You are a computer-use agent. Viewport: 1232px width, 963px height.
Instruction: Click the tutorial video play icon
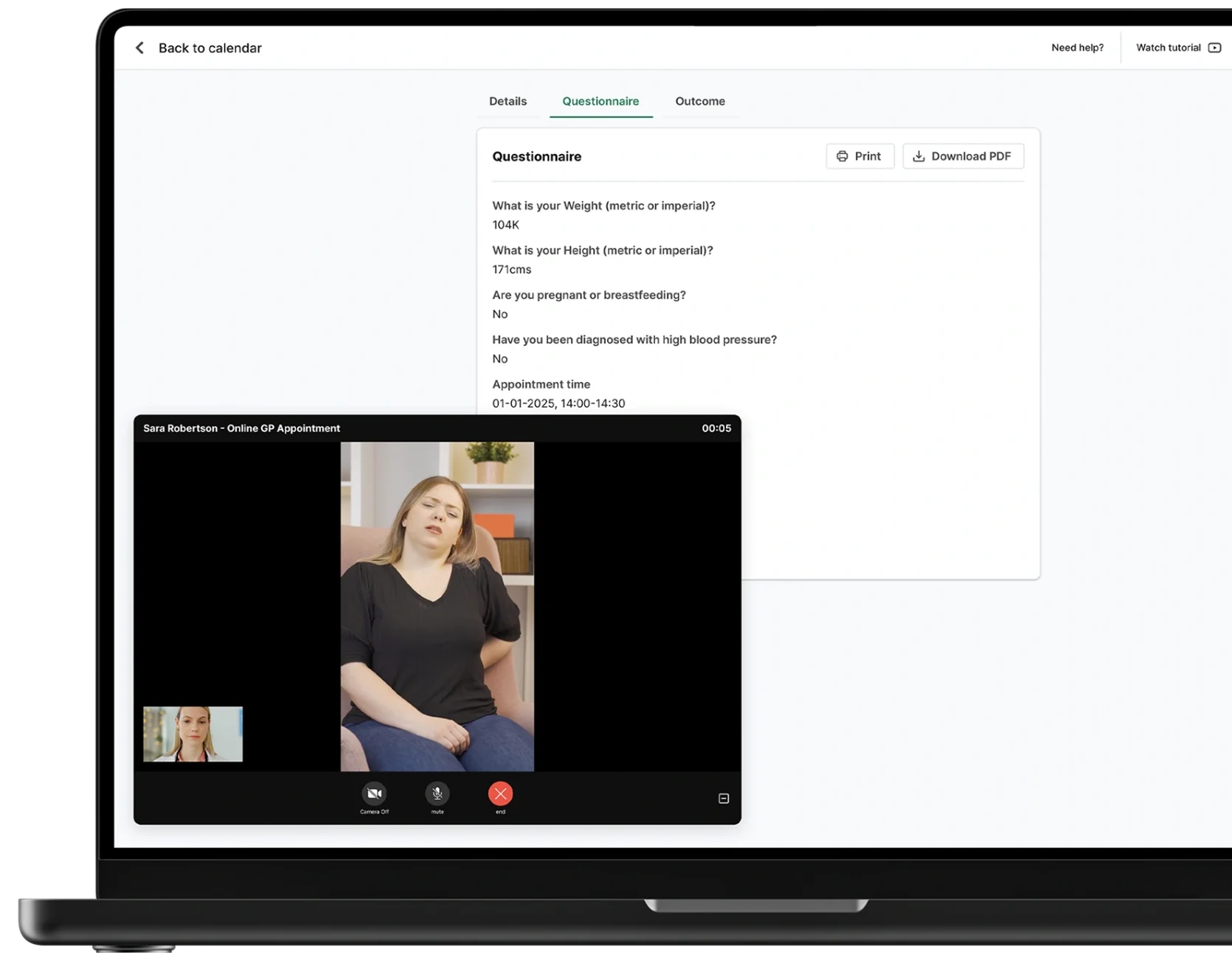(x=1214, y=48)
